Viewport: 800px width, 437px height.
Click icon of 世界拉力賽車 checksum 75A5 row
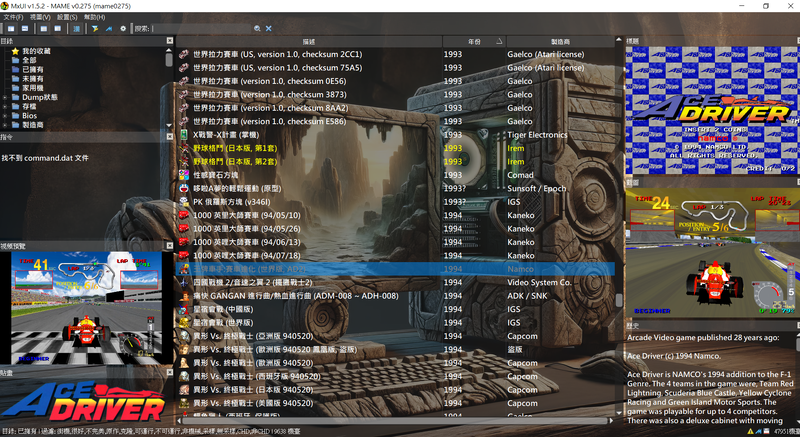(184, 67)
